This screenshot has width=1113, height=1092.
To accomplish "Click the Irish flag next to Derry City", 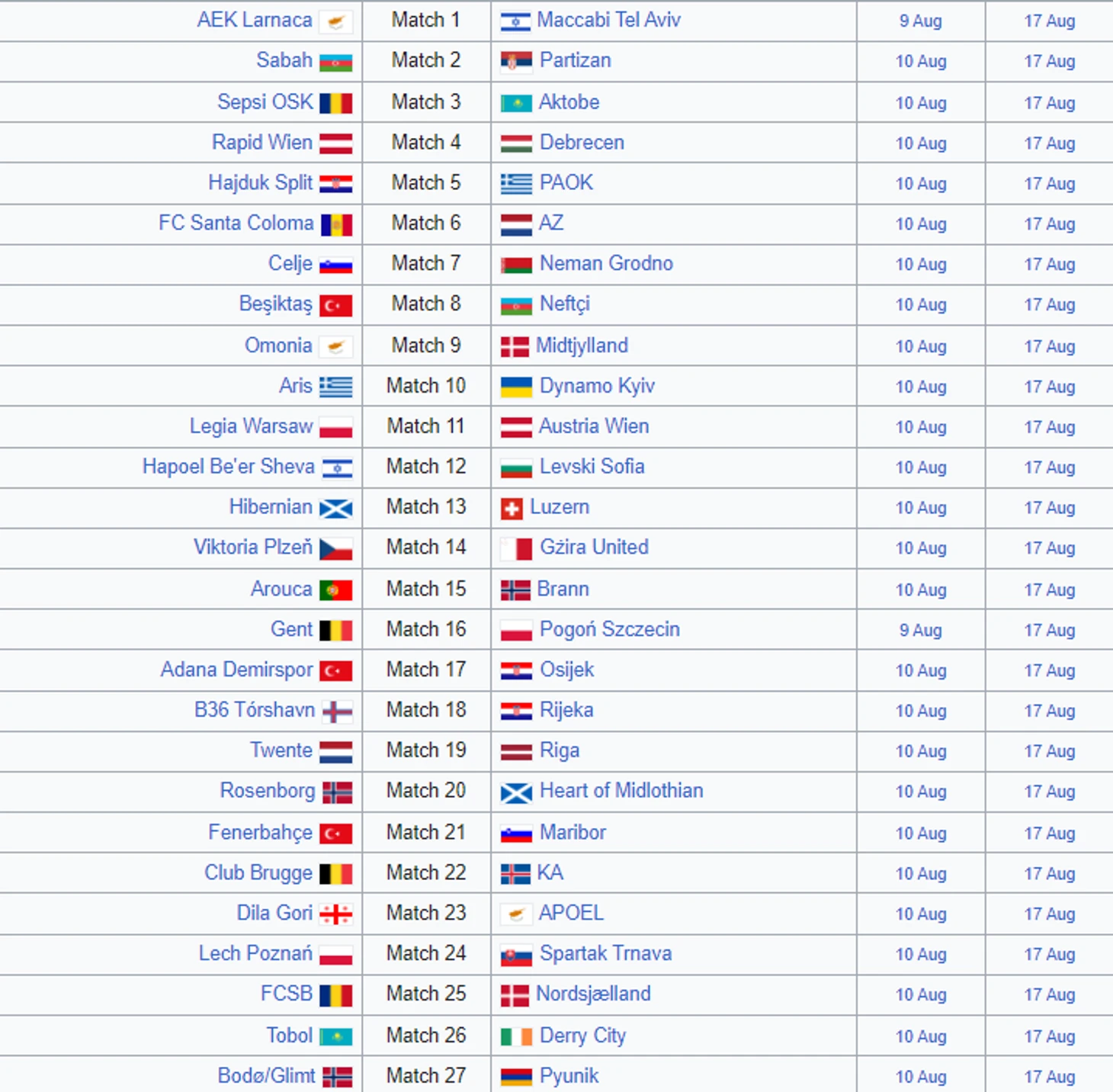I will [515, 1036].
